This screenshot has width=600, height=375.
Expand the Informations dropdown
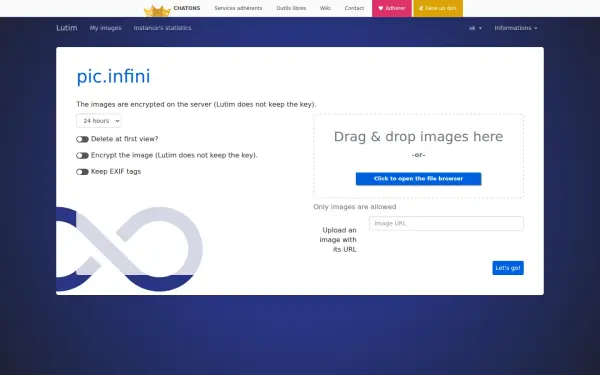coord(516,28)
